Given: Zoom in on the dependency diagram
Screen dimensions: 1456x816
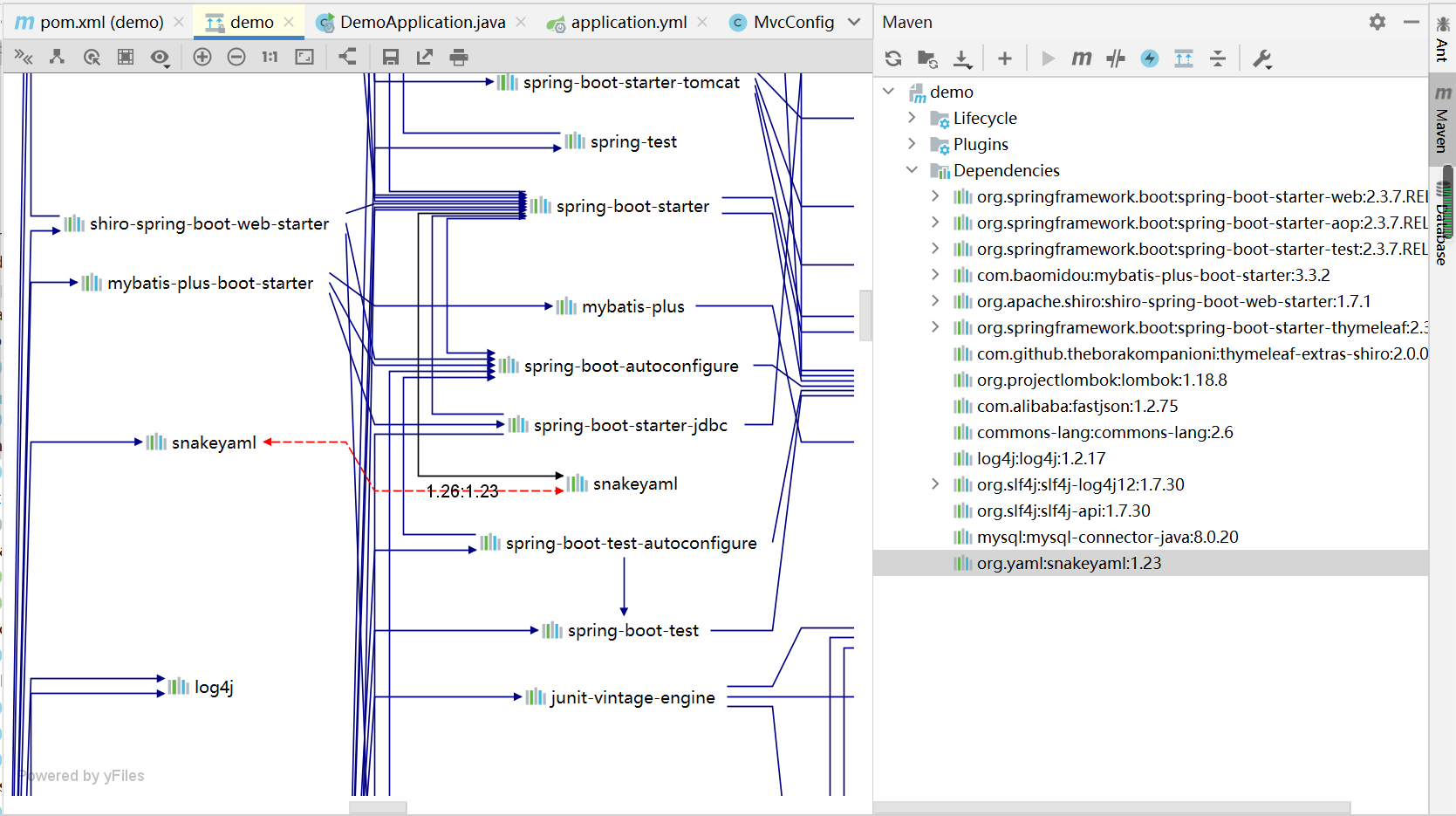Looking at the screenshot, I should (x=202, y=57).
